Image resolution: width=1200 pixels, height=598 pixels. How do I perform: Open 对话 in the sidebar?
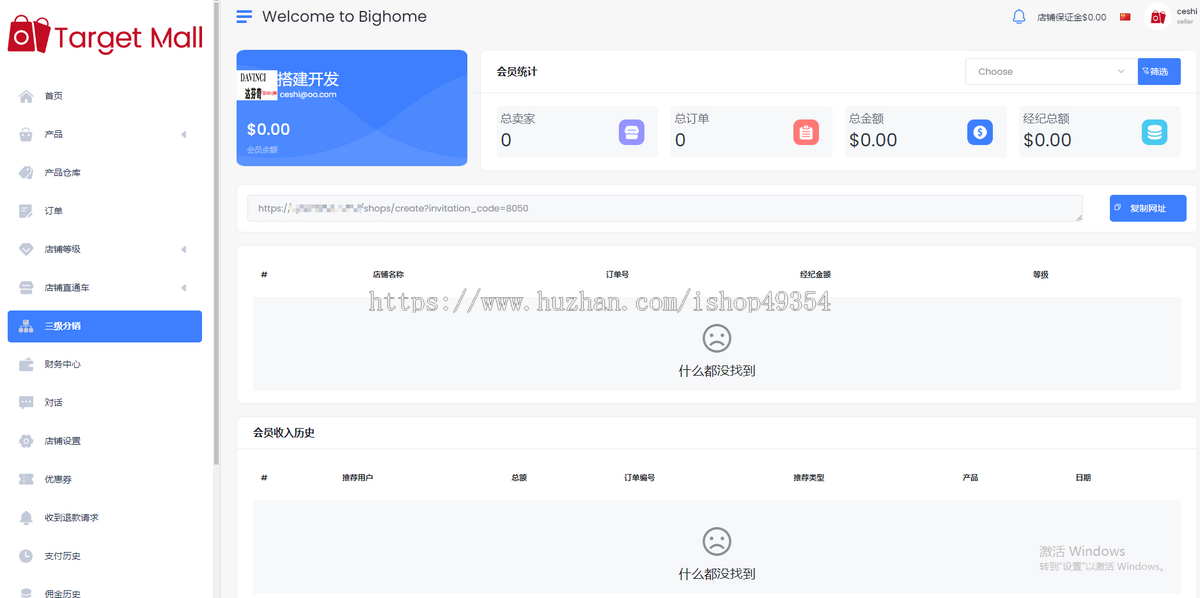(x=104, y=403)
